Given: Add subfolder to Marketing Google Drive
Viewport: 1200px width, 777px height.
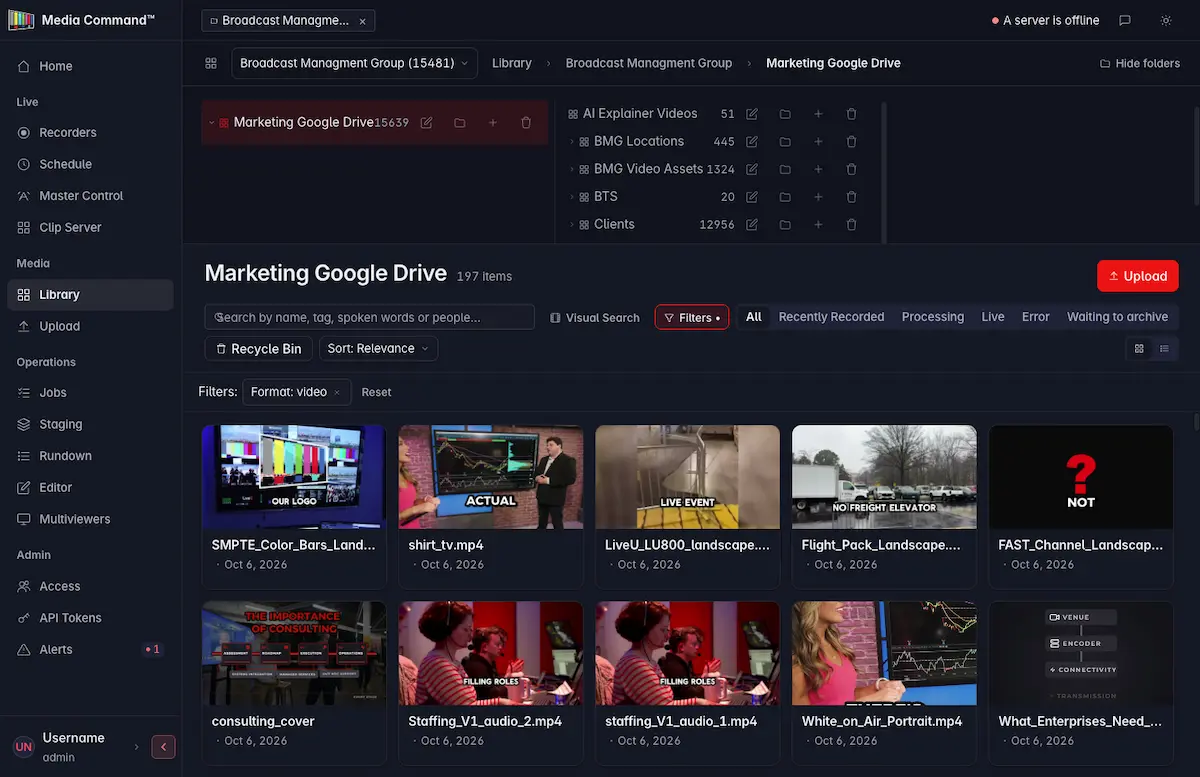Looking at the screenshot, I should coord(493,123).
